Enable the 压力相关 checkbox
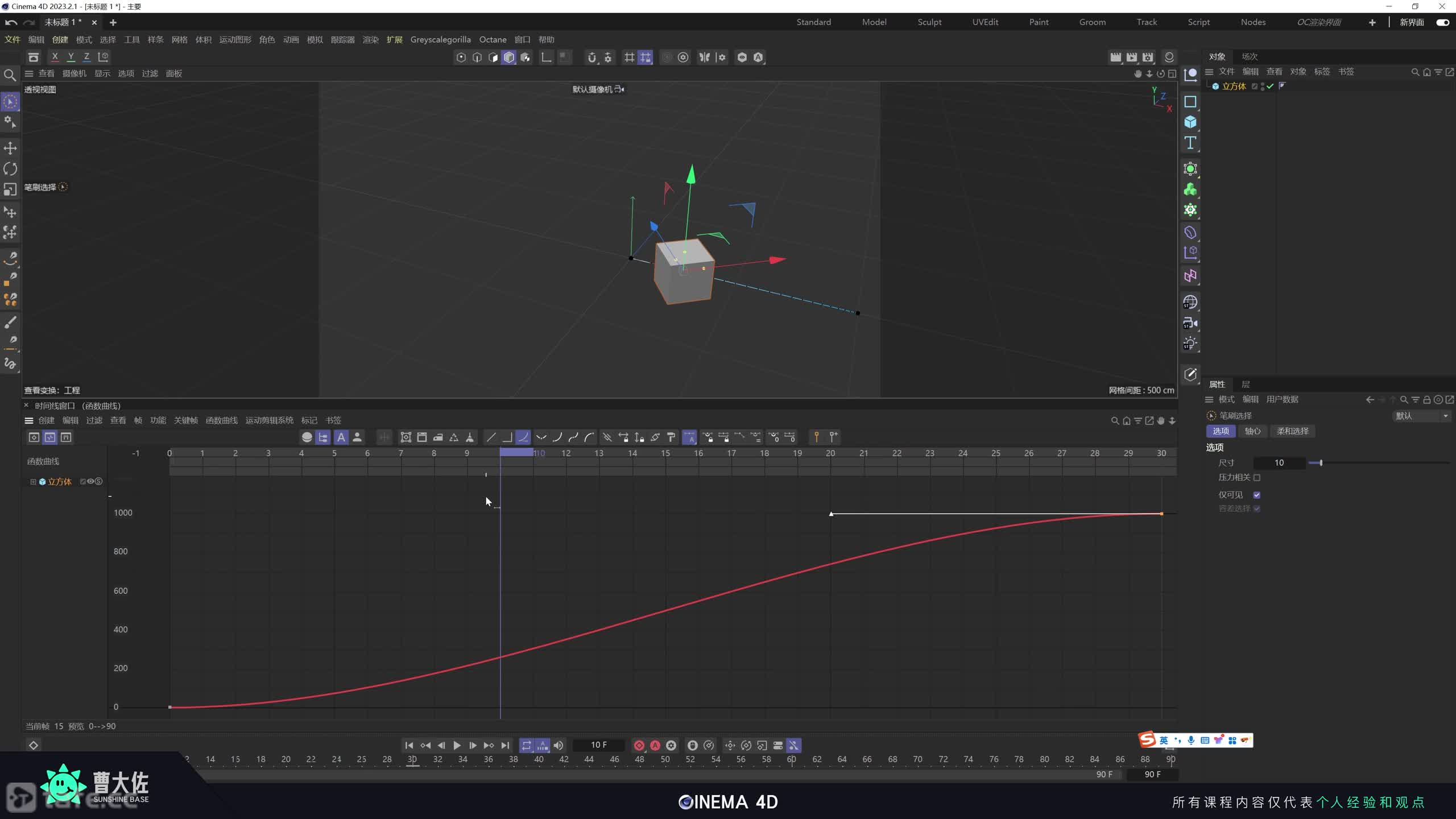 coord(1257,478)
